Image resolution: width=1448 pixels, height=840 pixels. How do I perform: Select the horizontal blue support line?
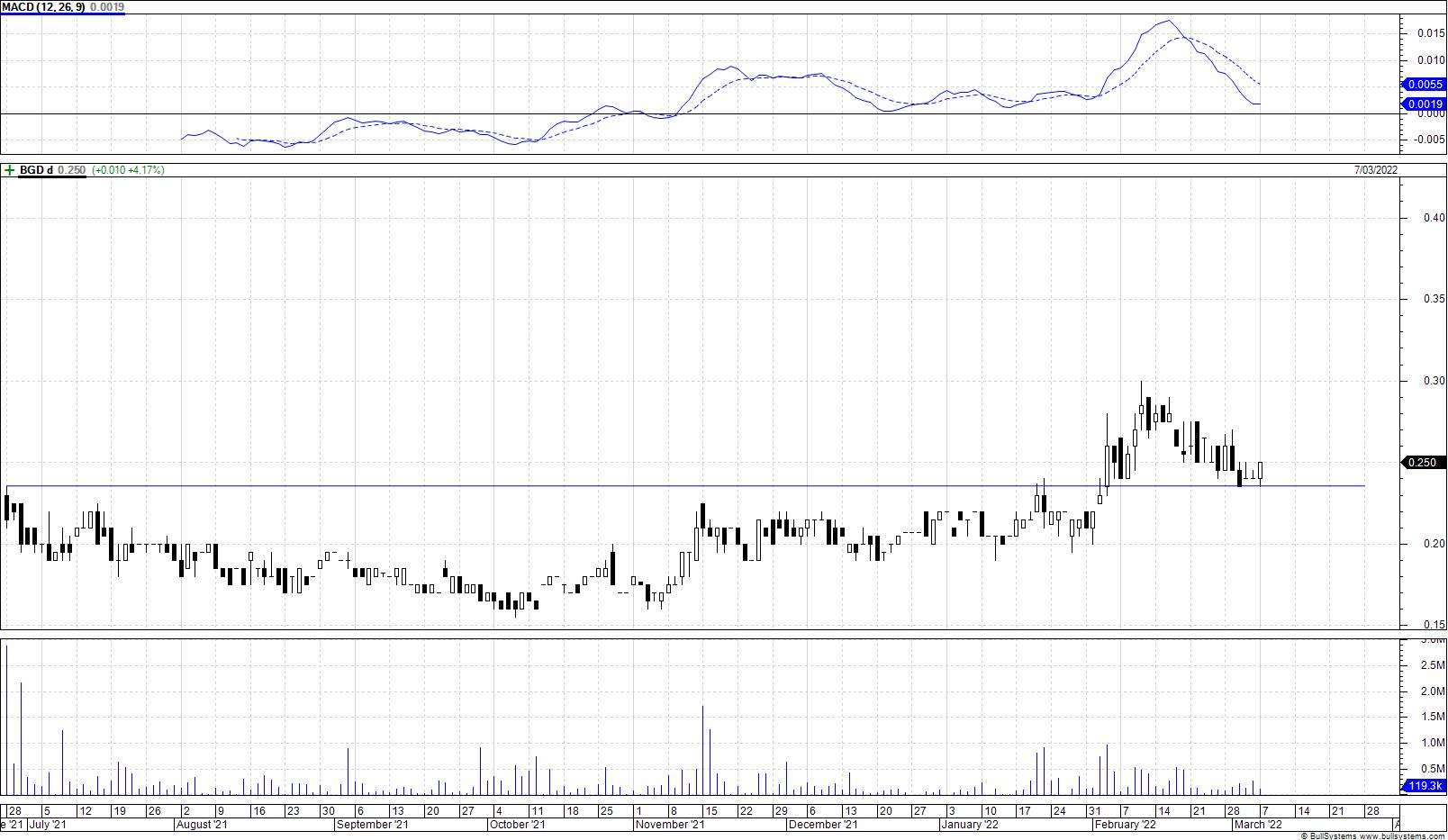[x=684, y=486]
